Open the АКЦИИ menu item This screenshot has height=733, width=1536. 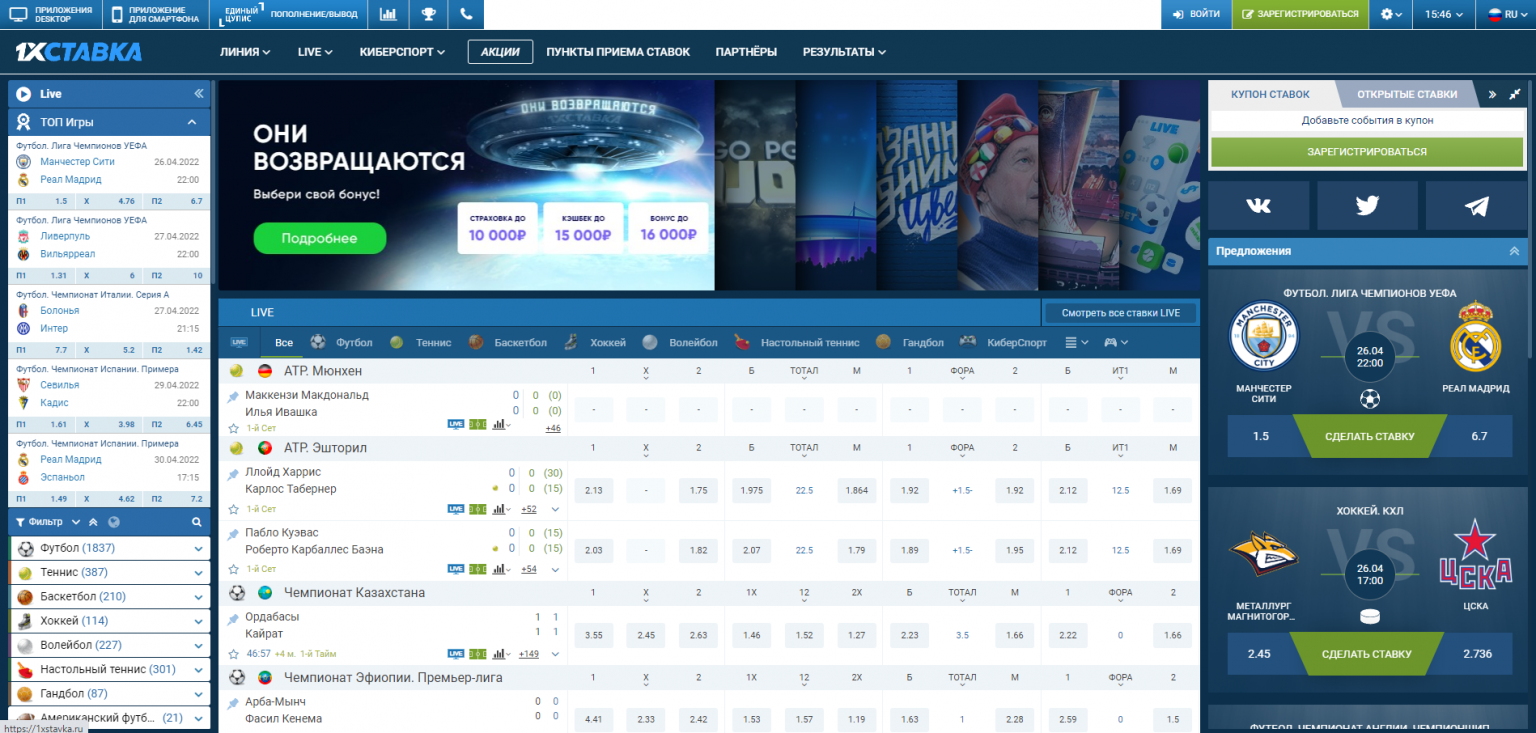coord(500,52)
